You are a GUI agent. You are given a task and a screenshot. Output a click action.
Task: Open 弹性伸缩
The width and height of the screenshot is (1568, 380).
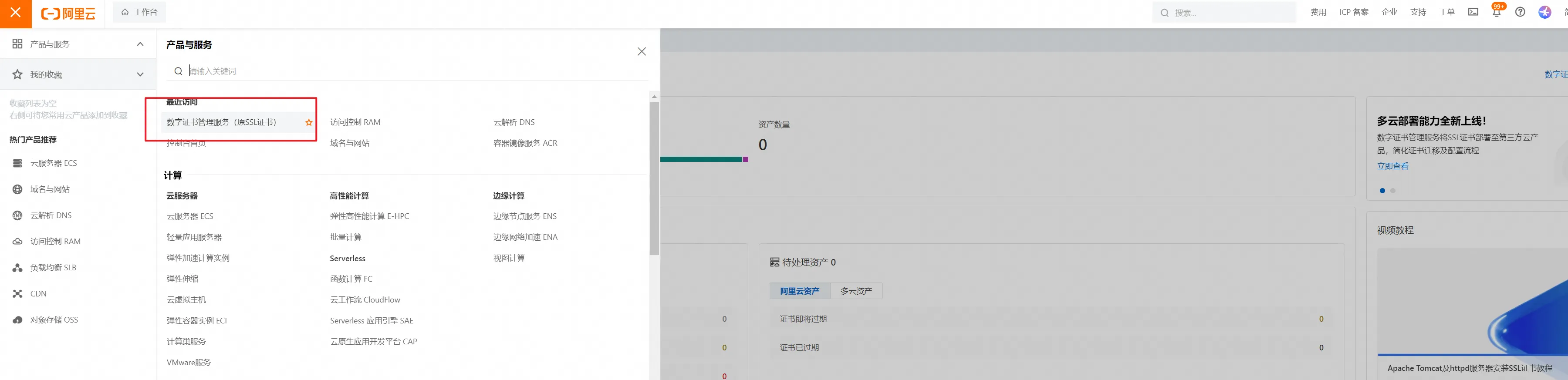182,279
